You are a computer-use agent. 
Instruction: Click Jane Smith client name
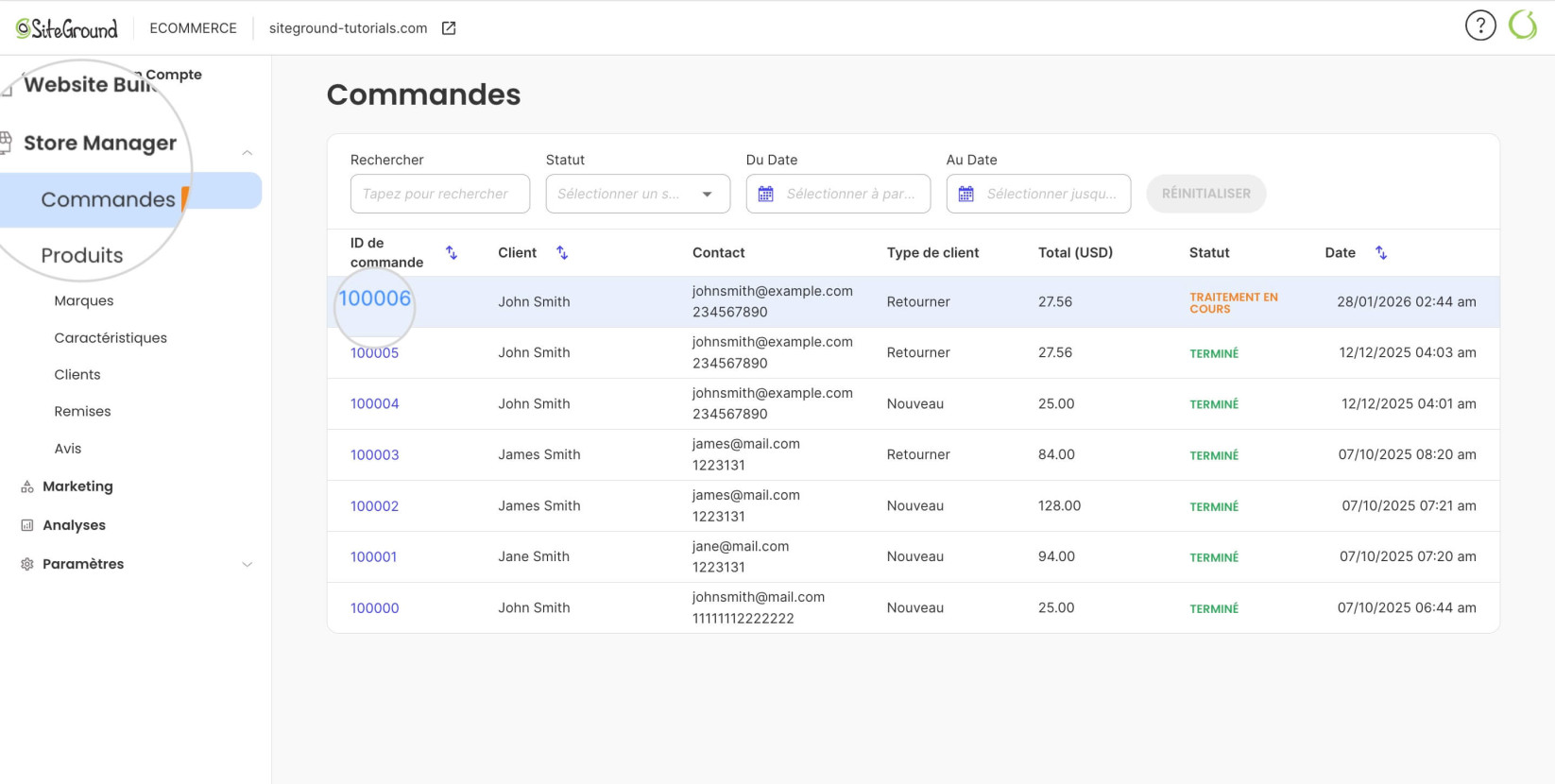tap(534, 556)
